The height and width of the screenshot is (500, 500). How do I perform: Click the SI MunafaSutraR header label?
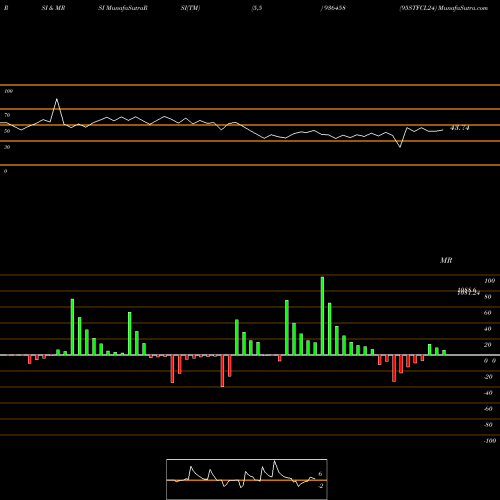pos(123,8)
